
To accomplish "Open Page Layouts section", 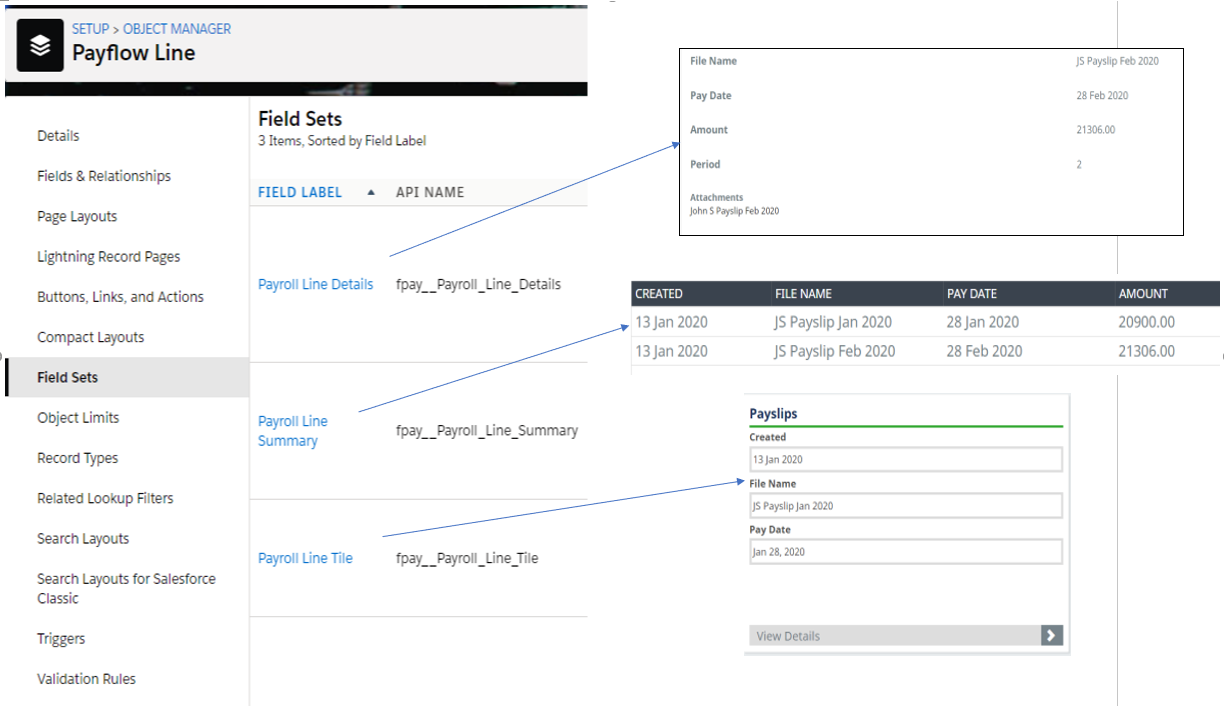I will pyautogui.click(x=77, y=216).
